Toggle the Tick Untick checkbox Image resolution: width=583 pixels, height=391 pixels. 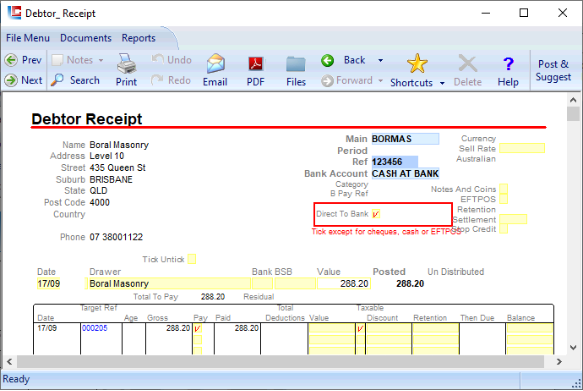click(x=192, y=259)
